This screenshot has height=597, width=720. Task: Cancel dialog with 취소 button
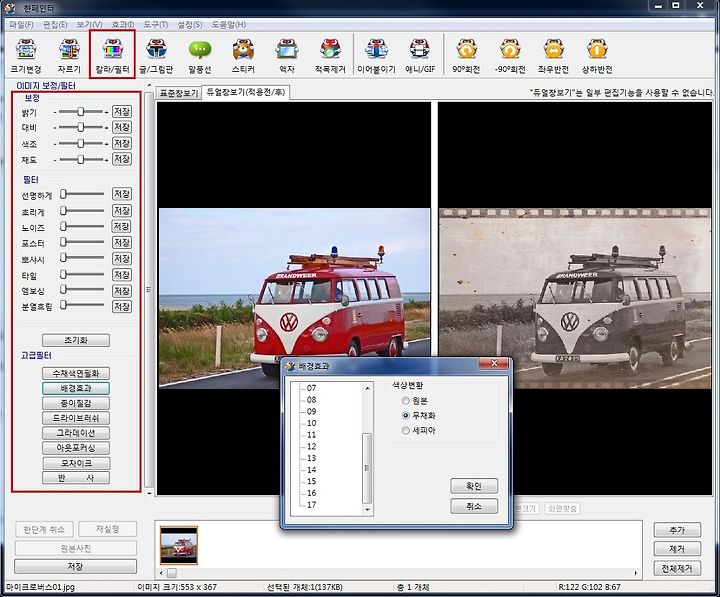click(x=474, y=506)
